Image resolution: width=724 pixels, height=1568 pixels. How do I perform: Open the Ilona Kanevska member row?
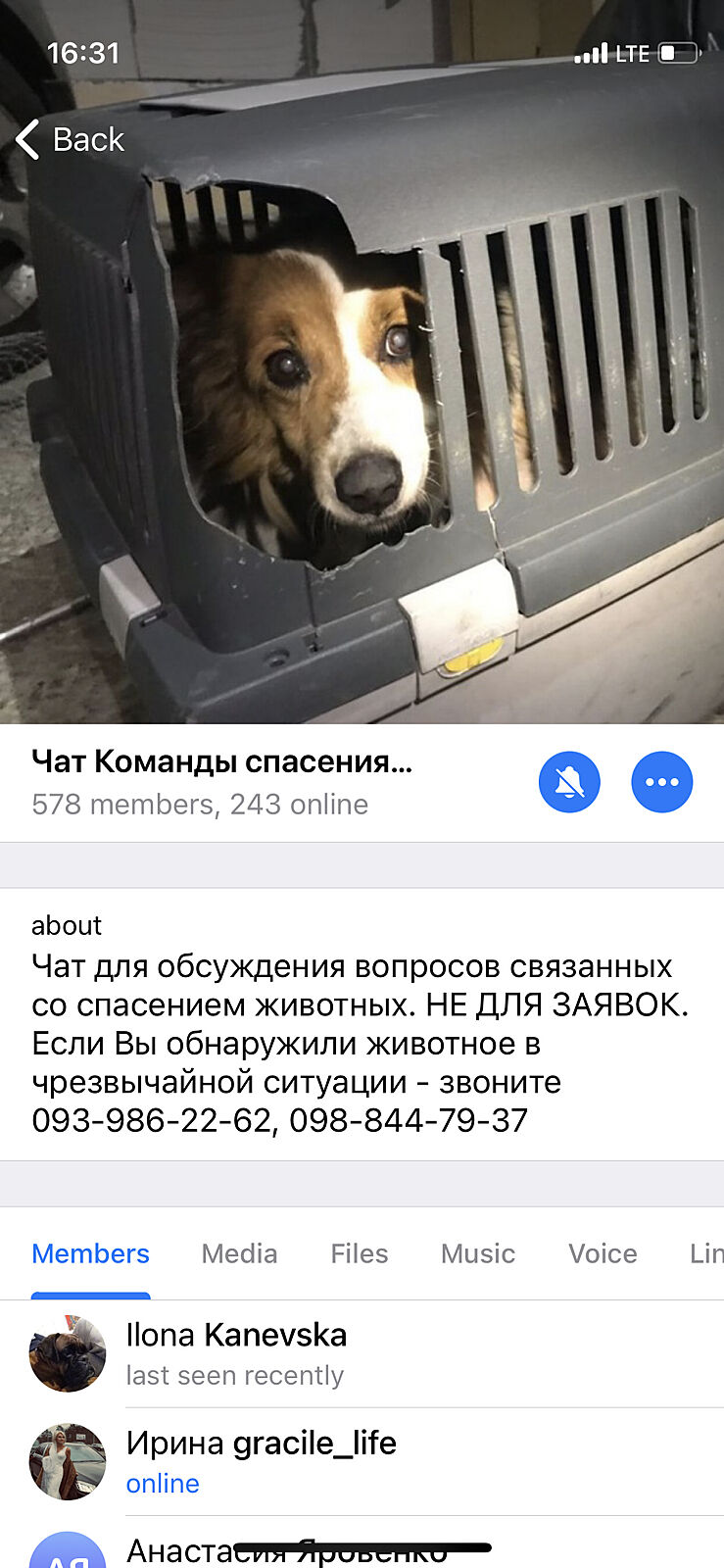(362, 1354)
